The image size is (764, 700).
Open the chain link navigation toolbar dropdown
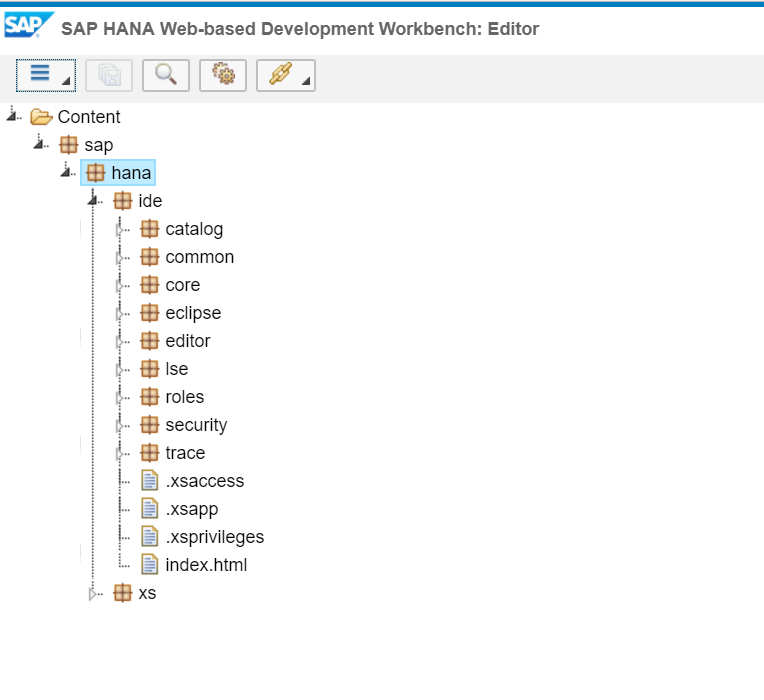(x=286, y=76)
